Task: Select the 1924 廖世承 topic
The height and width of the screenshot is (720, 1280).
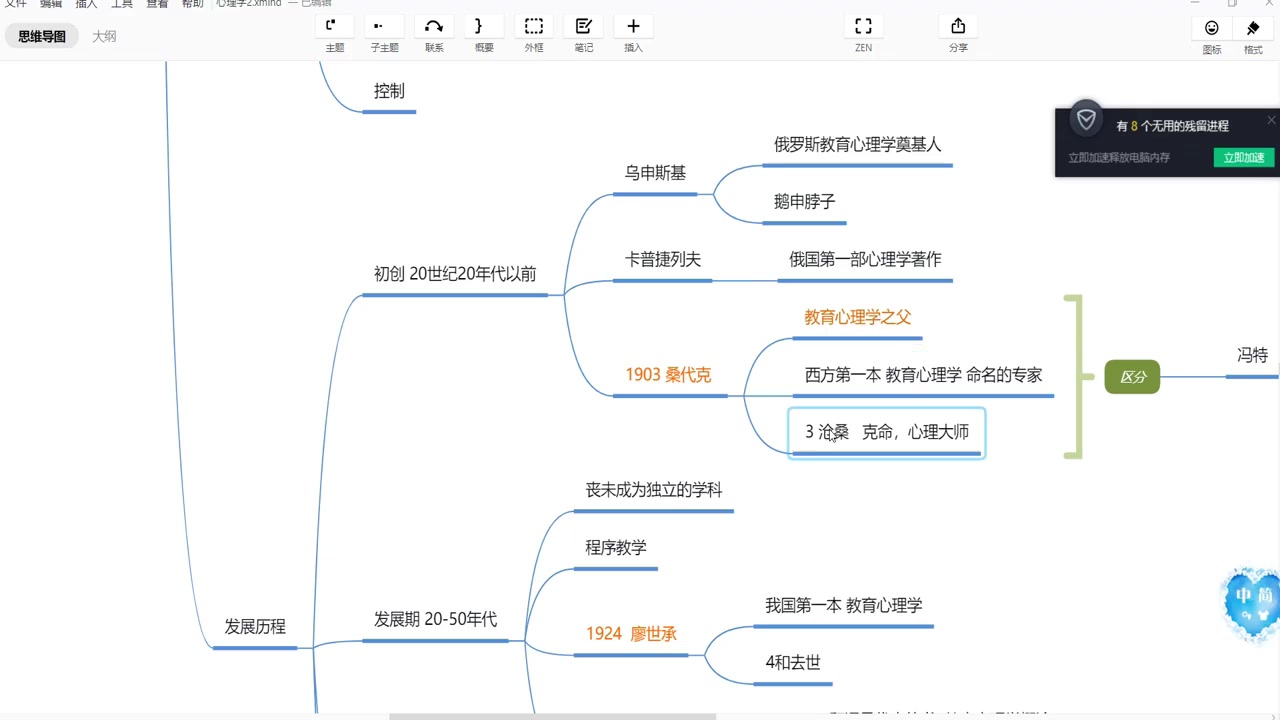Action: click(x=632, y=633)
